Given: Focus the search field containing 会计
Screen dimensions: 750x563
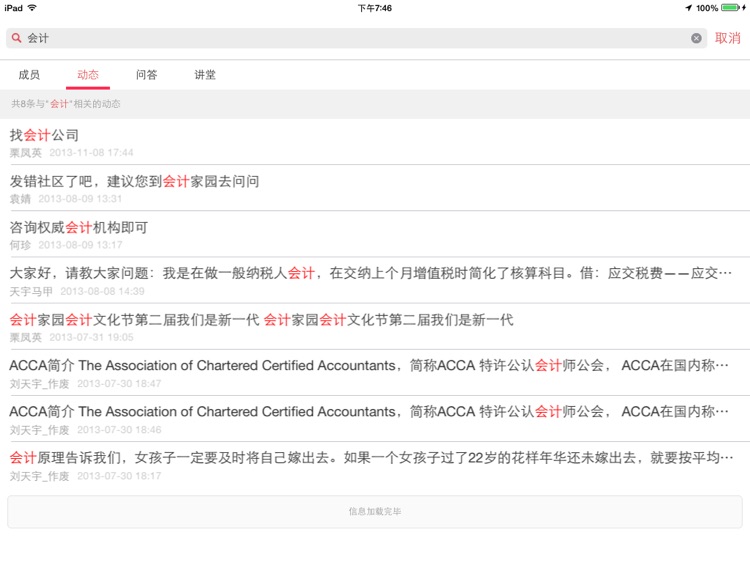Looking at the screenshot, I should coord(356,38).
